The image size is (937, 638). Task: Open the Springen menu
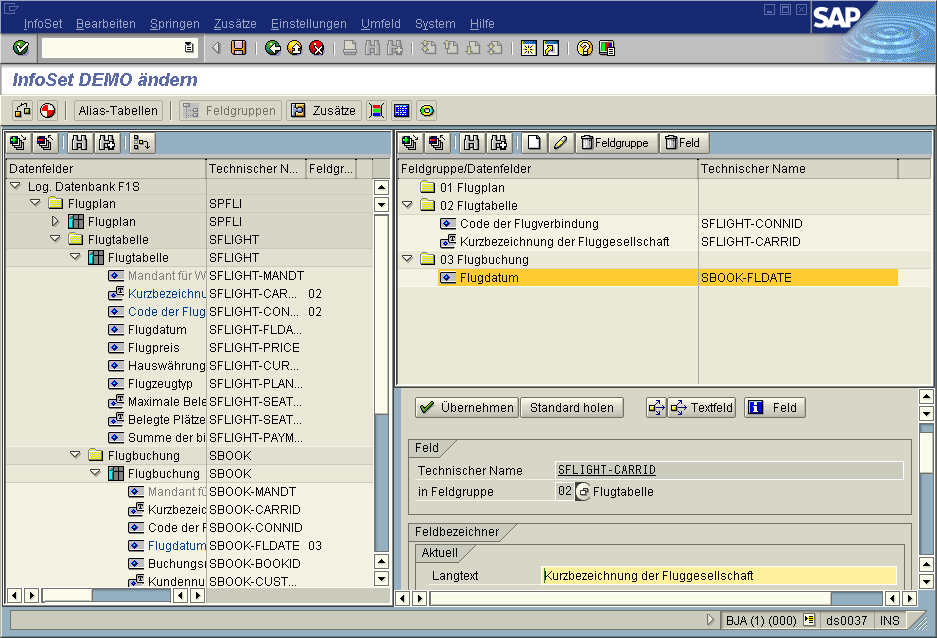[174, 24]
